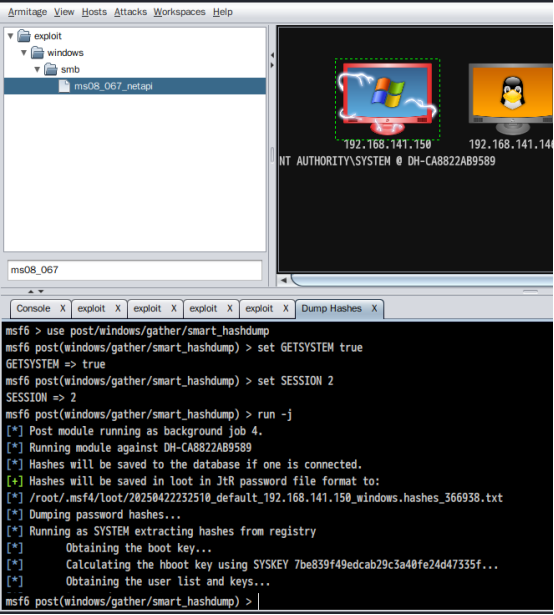The width and height of the screenshot is (554, 615).
Task: Close the second exploit tab
Action: tap(174, 309)
